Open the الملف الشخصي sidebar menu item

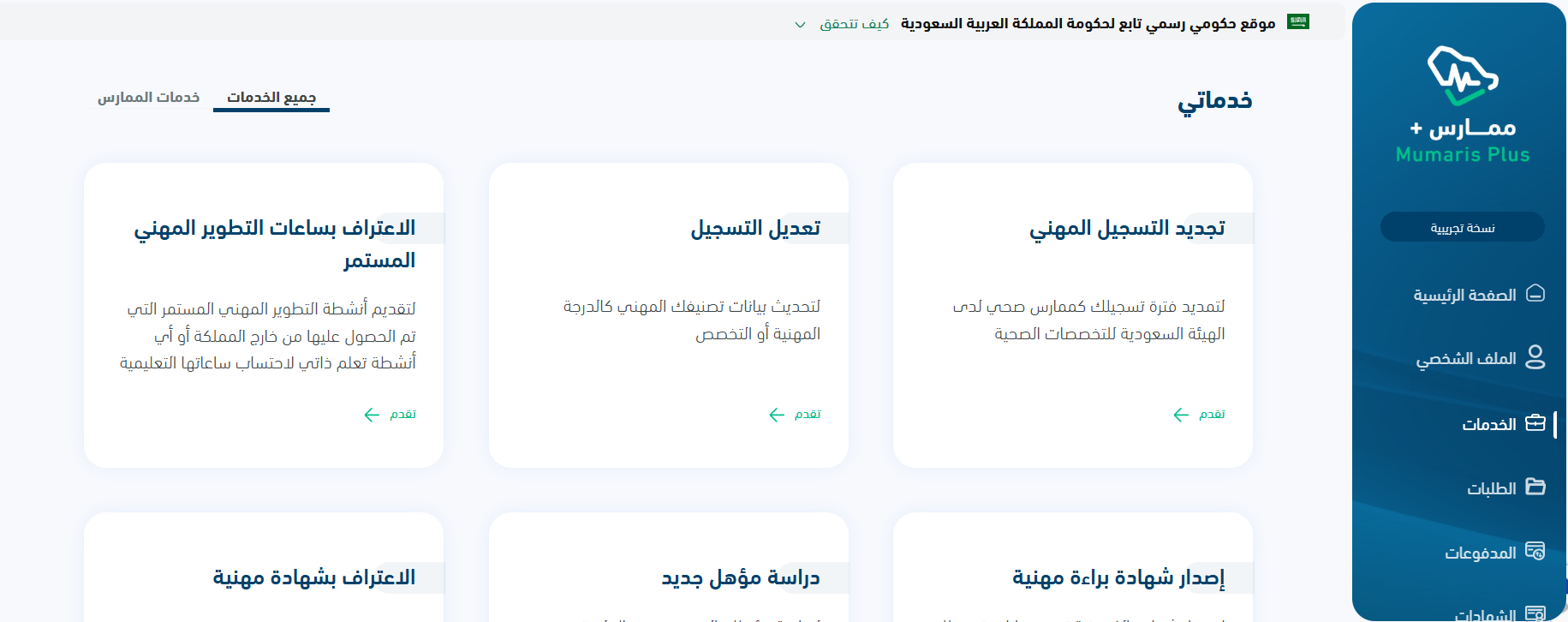click(x=1465, y=358)
